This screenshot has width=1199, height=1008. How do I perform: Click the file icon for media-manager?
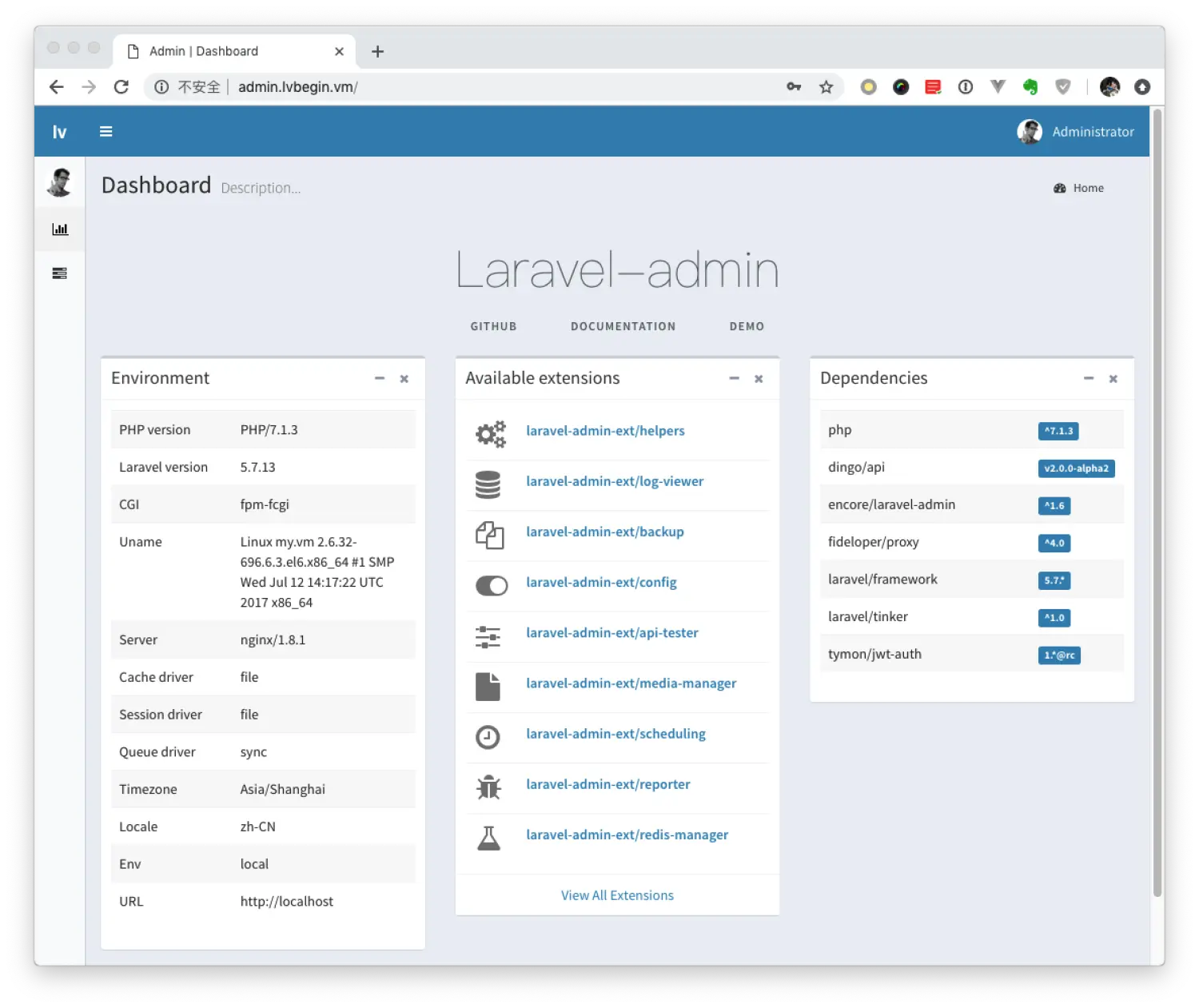pos(488,687)
